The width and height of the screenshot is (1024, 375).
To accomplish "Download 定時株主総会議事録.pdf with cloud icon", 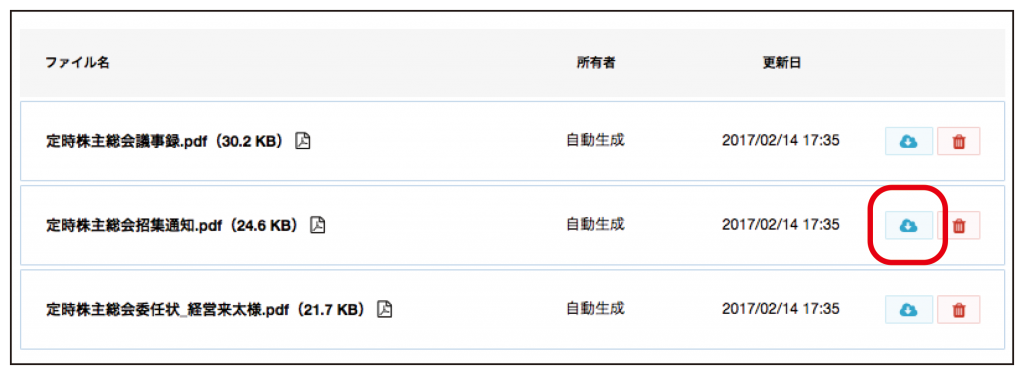I will point(908,141).
